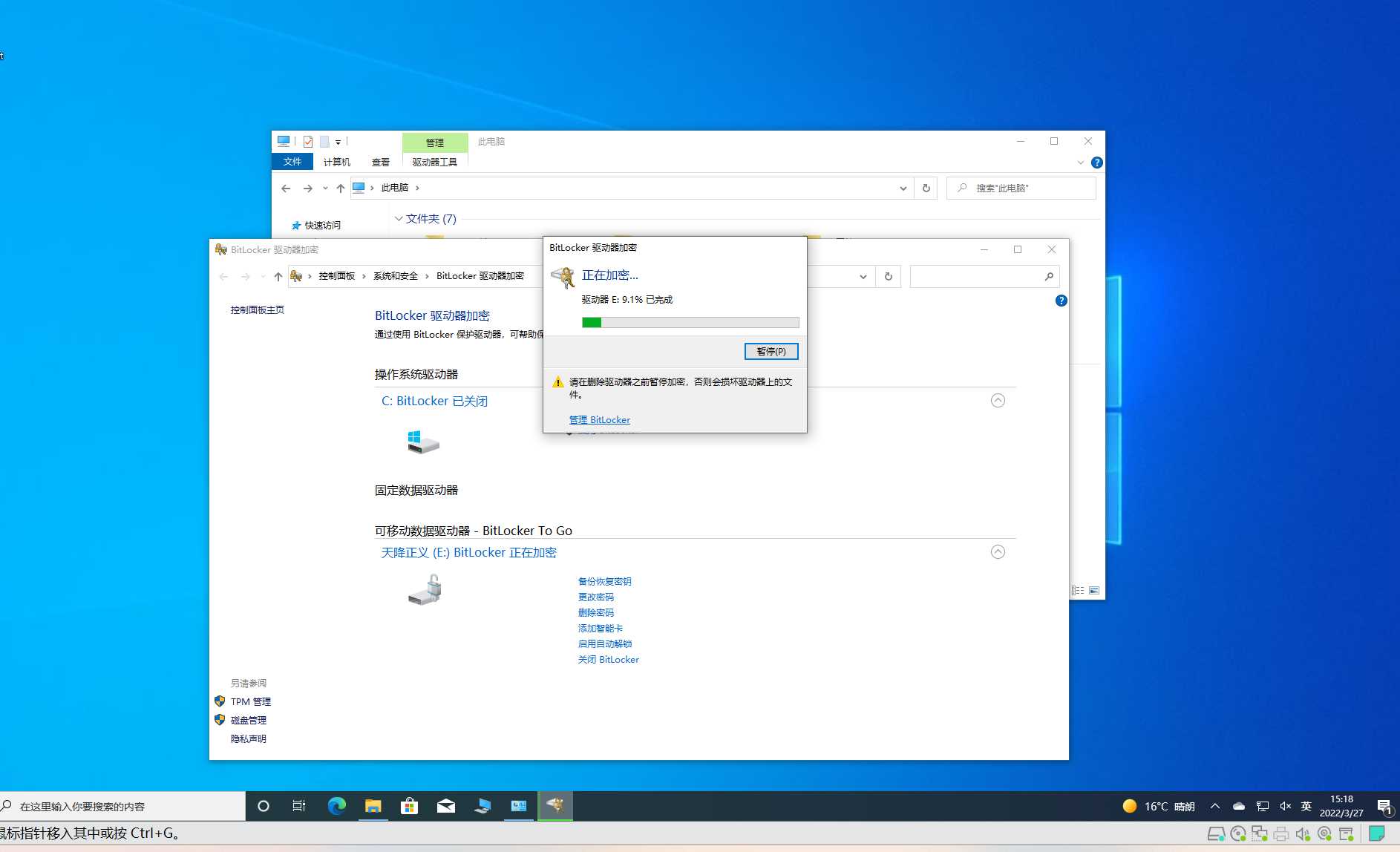Click the 搜索"此电脑" search box
This screenshot has width=1400, height=852.
click(1021, 189)
